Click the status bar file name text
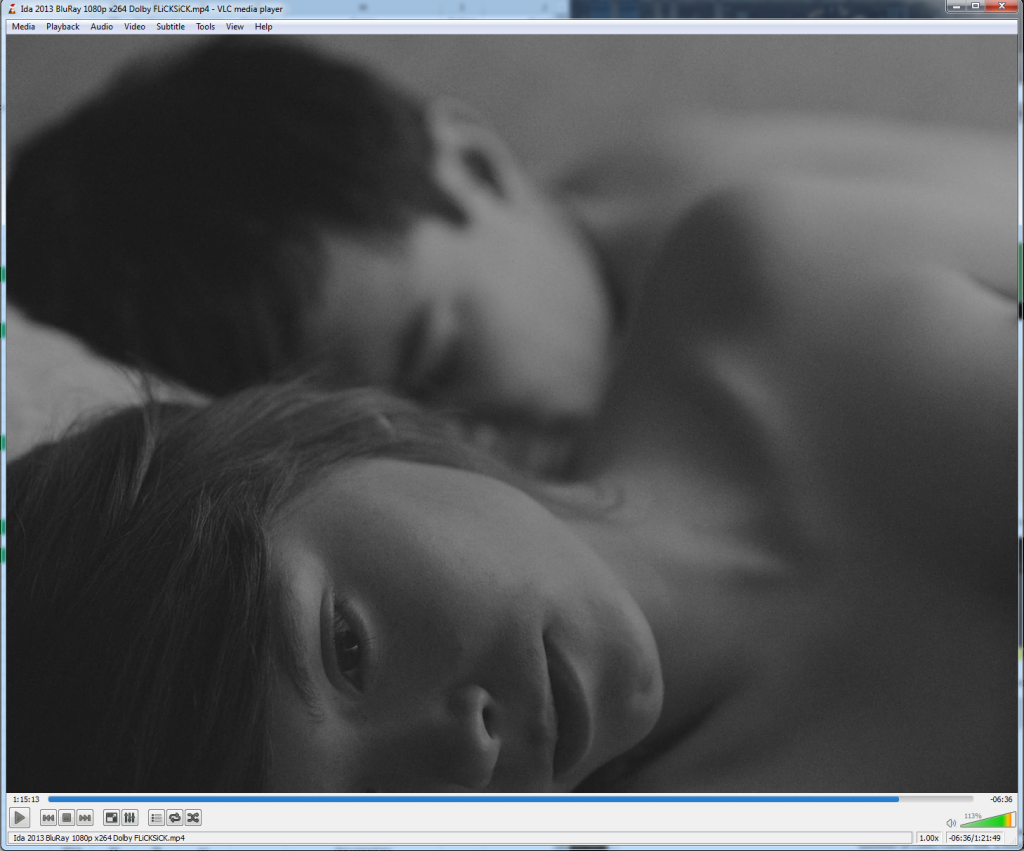This screenshot has width=1024, height=851. [99, 838]
